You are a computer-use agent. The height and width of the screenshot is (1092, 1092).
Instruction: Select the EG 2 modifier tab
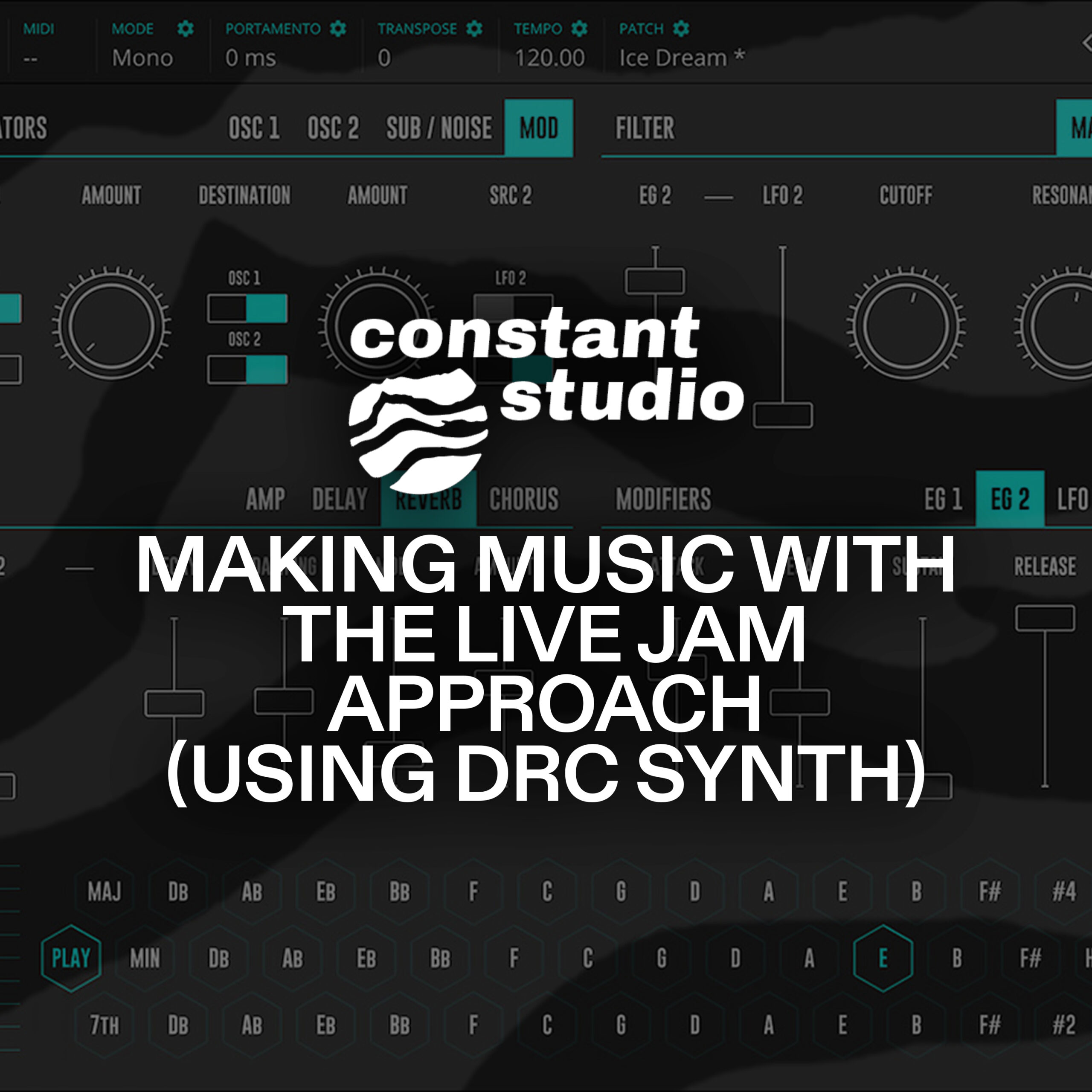(x=1010, y=499)
